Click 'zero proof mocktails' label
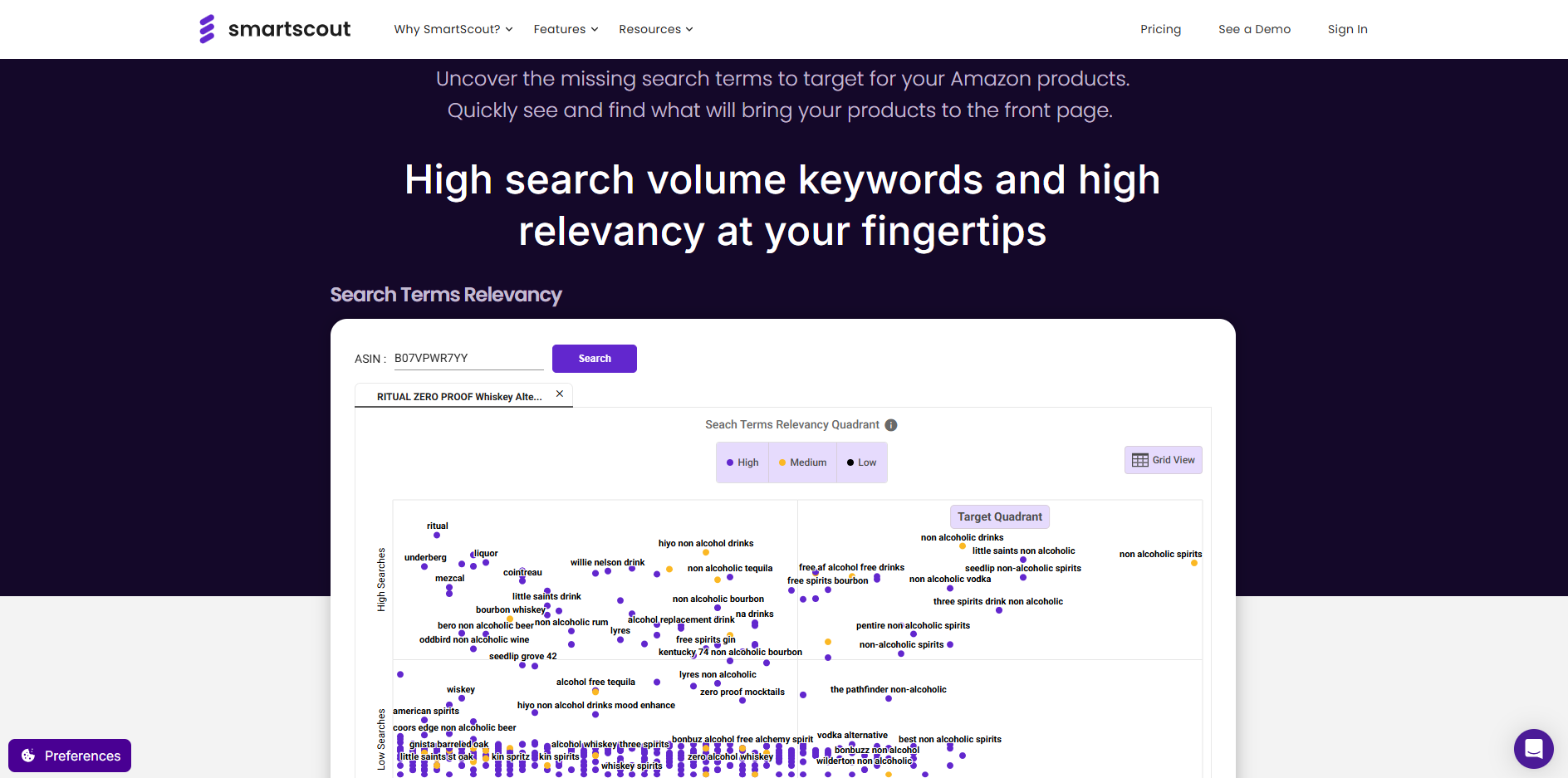 click(742, 692)
